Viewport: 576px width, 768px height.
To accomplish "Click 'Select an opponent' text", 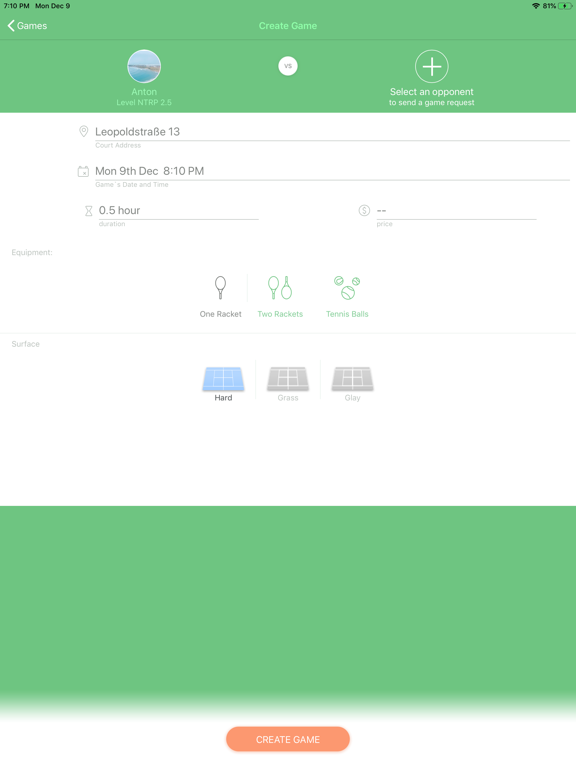I will (x=432, y=92).
